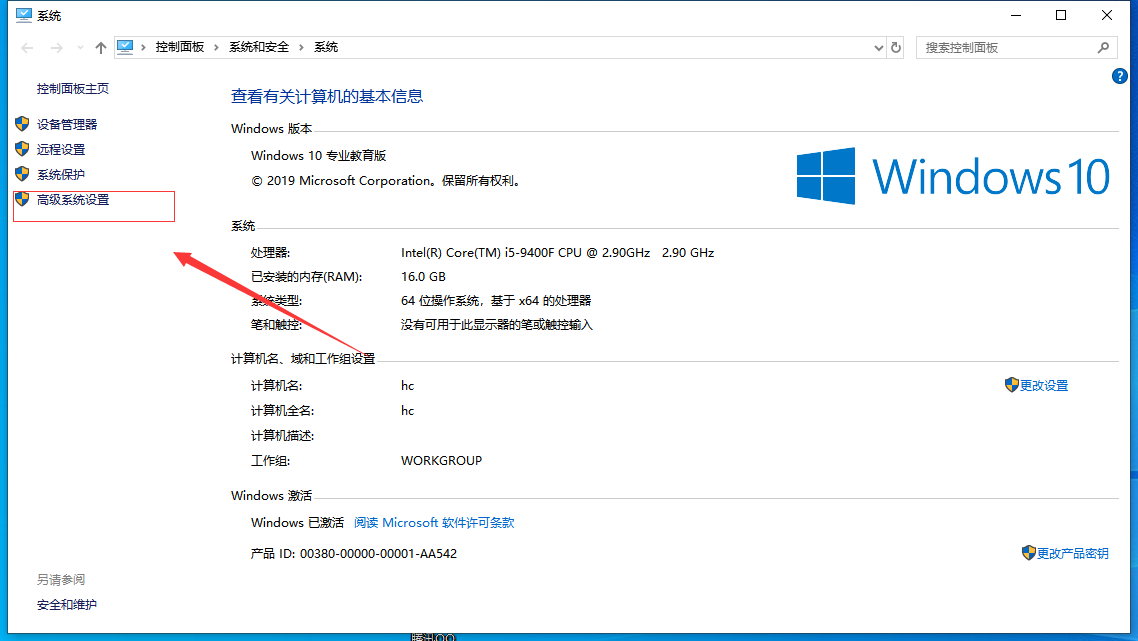Image resolution: width=1138 pixels, height=641 pixels.
Task: Click the installed RAM value 16.0 GB
Action: [x=423, y=277]
